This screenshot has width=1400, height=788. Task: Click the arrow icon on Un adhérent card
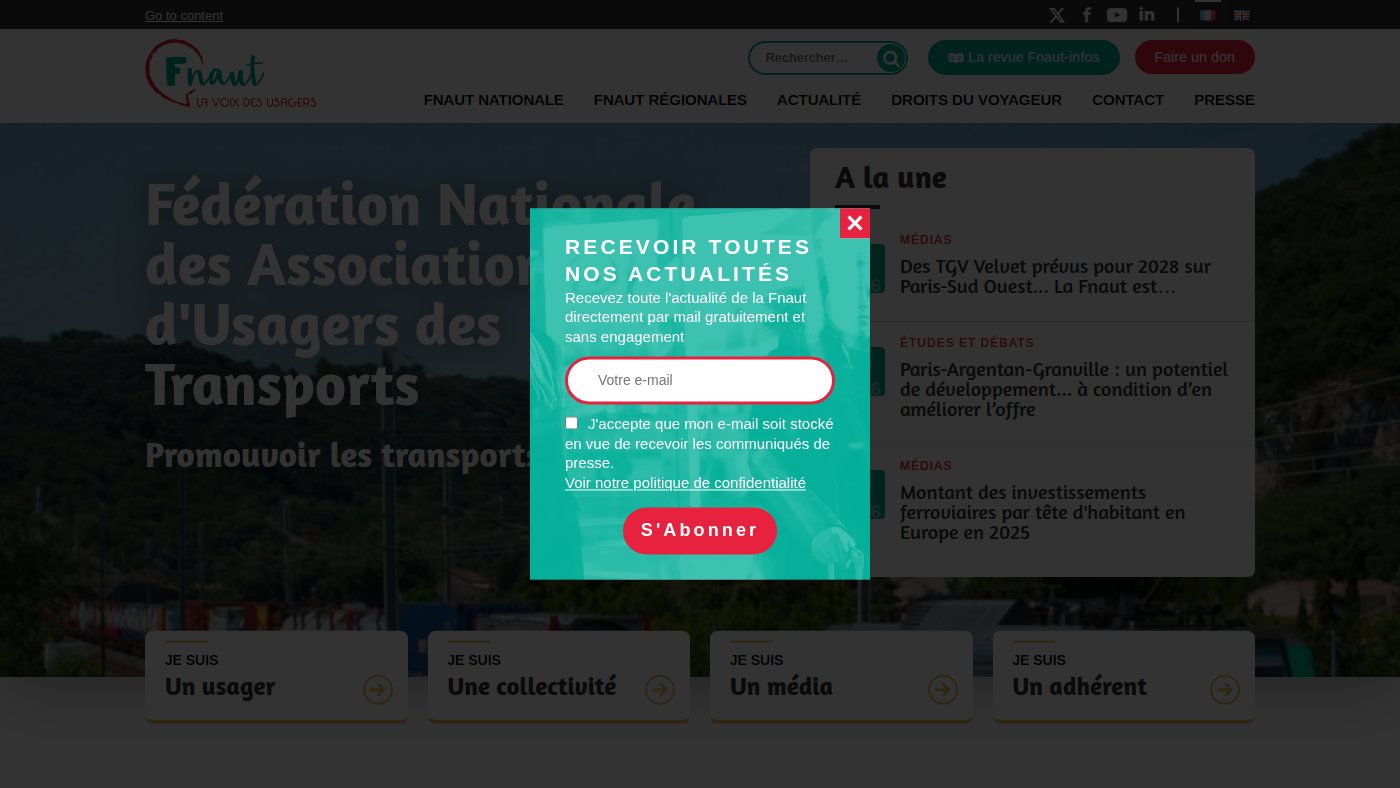(1225, 690)
